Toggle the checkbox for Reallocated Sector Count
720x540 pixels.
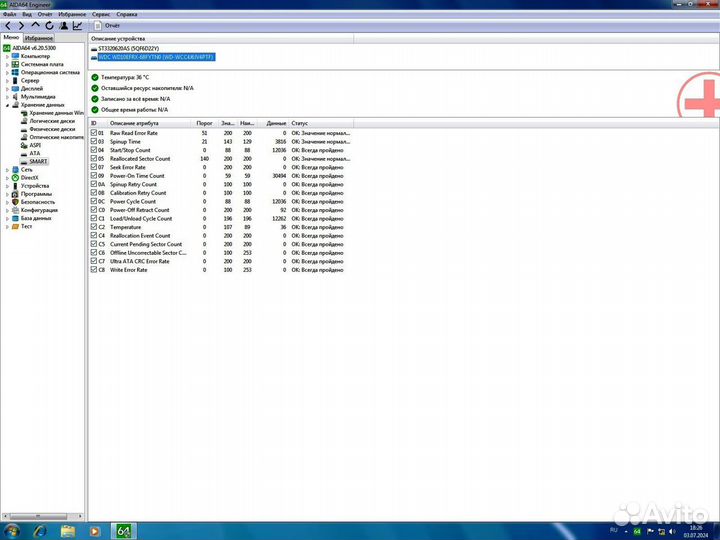(94, 158)
